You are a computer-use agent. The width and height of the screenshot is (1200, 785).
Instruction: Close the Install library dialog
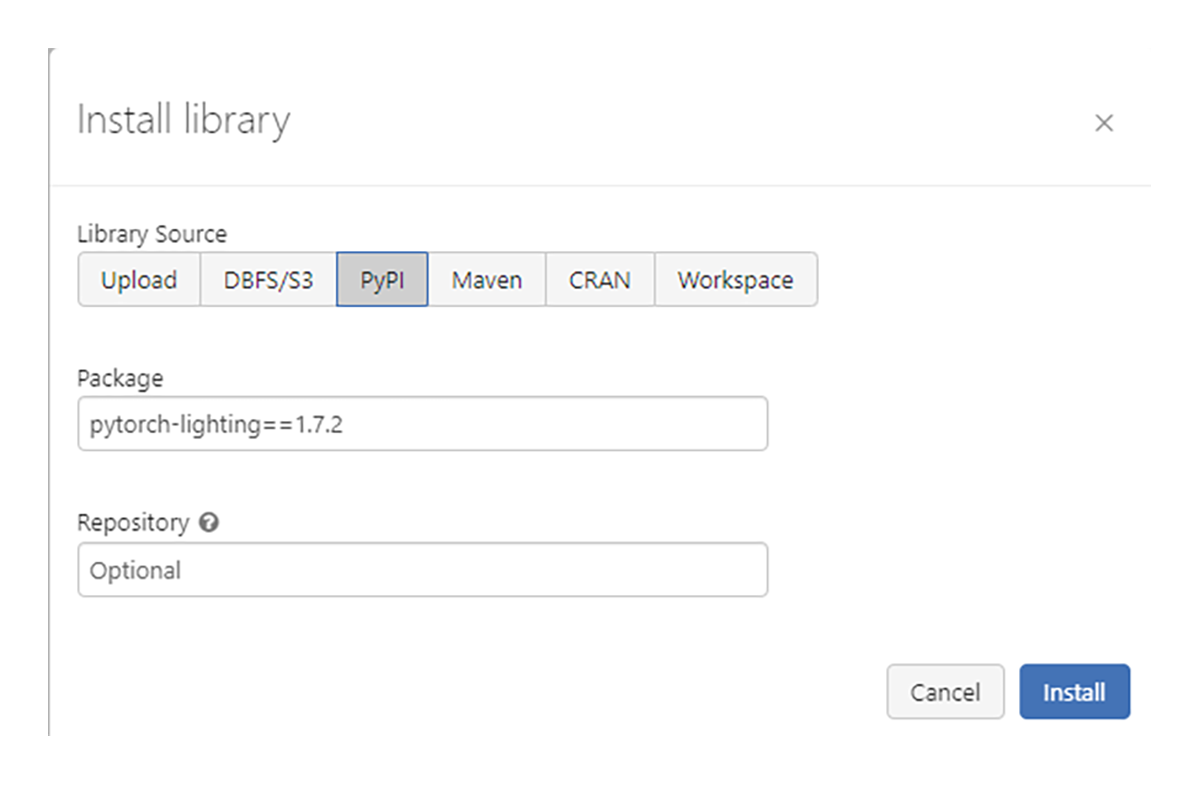[1104, 123]
